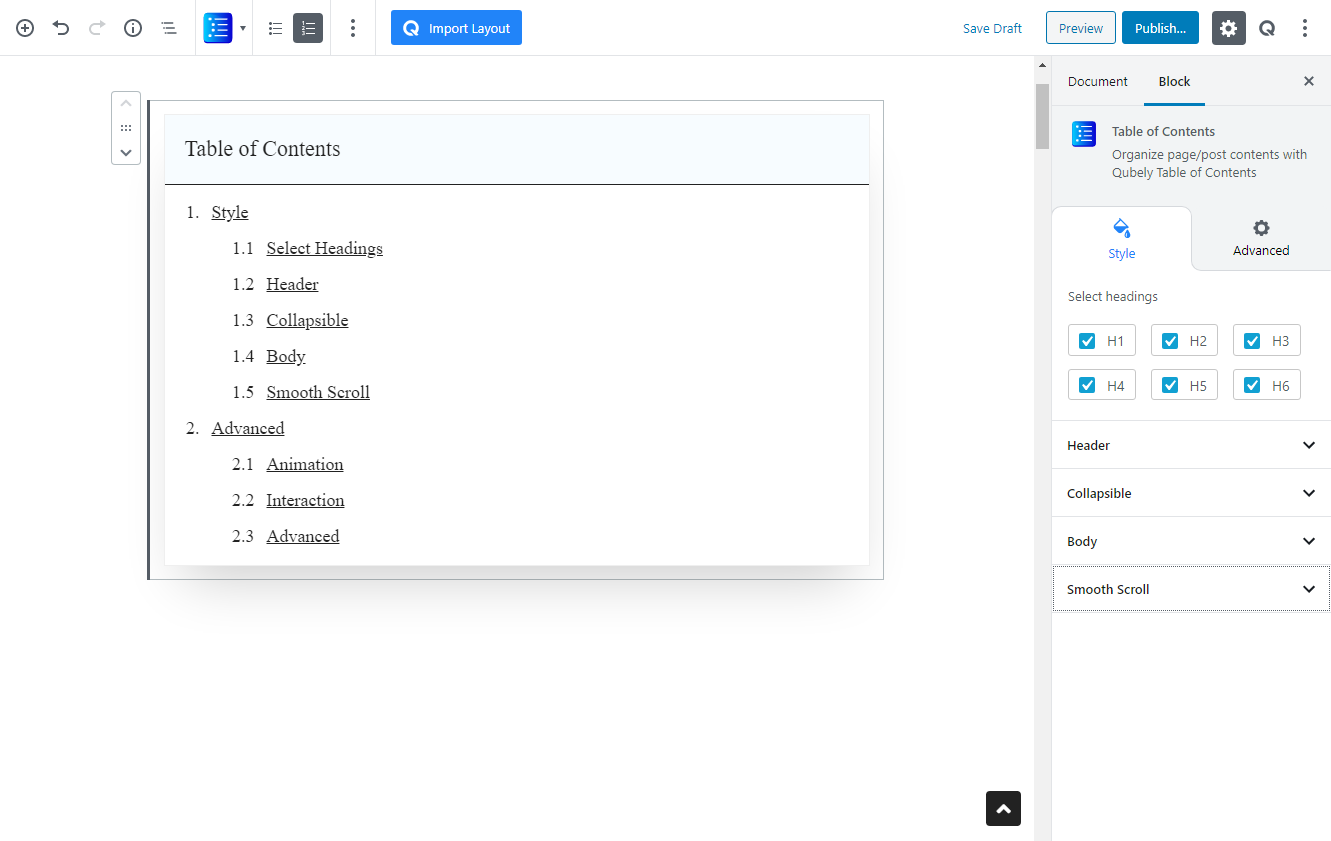Click the Header link in contents list
Screen dimensions: 1331x841
coord(292,284)
